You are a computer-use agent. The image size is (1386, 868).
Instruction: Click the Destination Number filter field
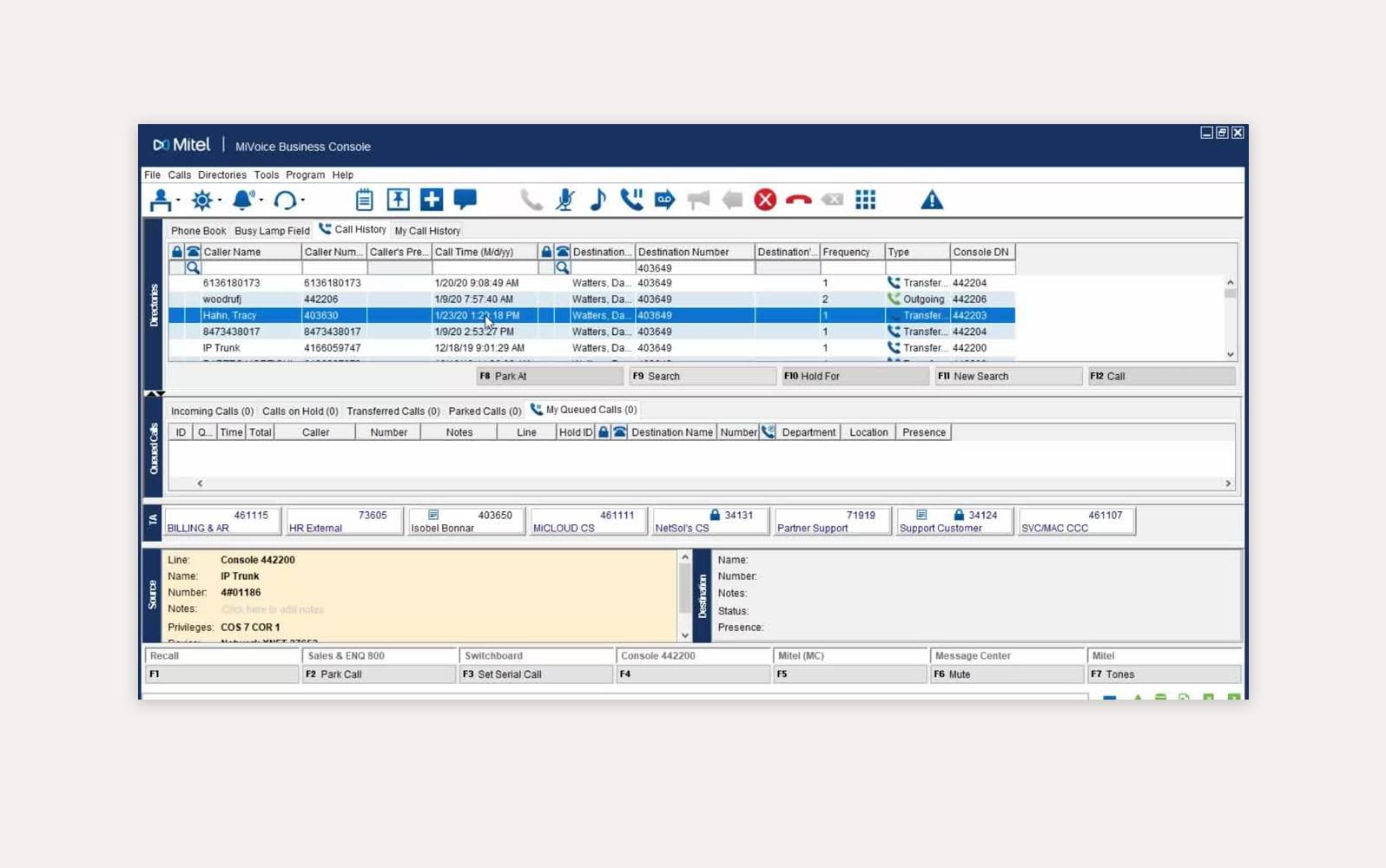tap(694, 268)
